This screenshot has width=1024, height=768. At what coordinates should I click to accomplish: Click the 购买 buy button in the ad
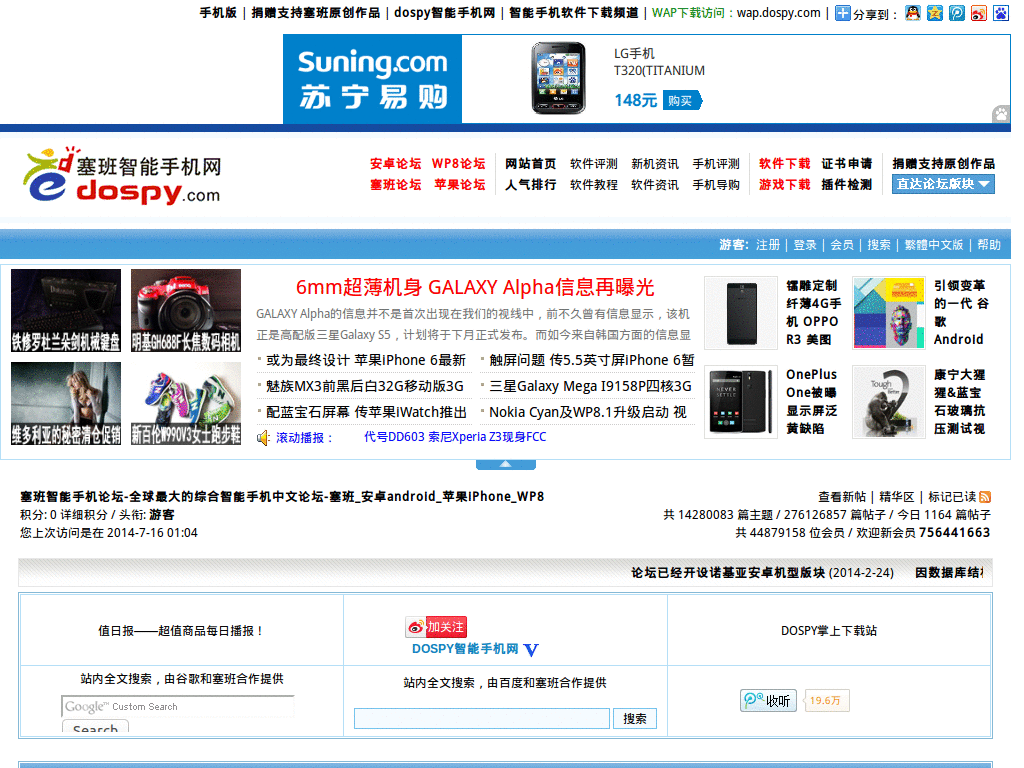[x=682, y=101]
